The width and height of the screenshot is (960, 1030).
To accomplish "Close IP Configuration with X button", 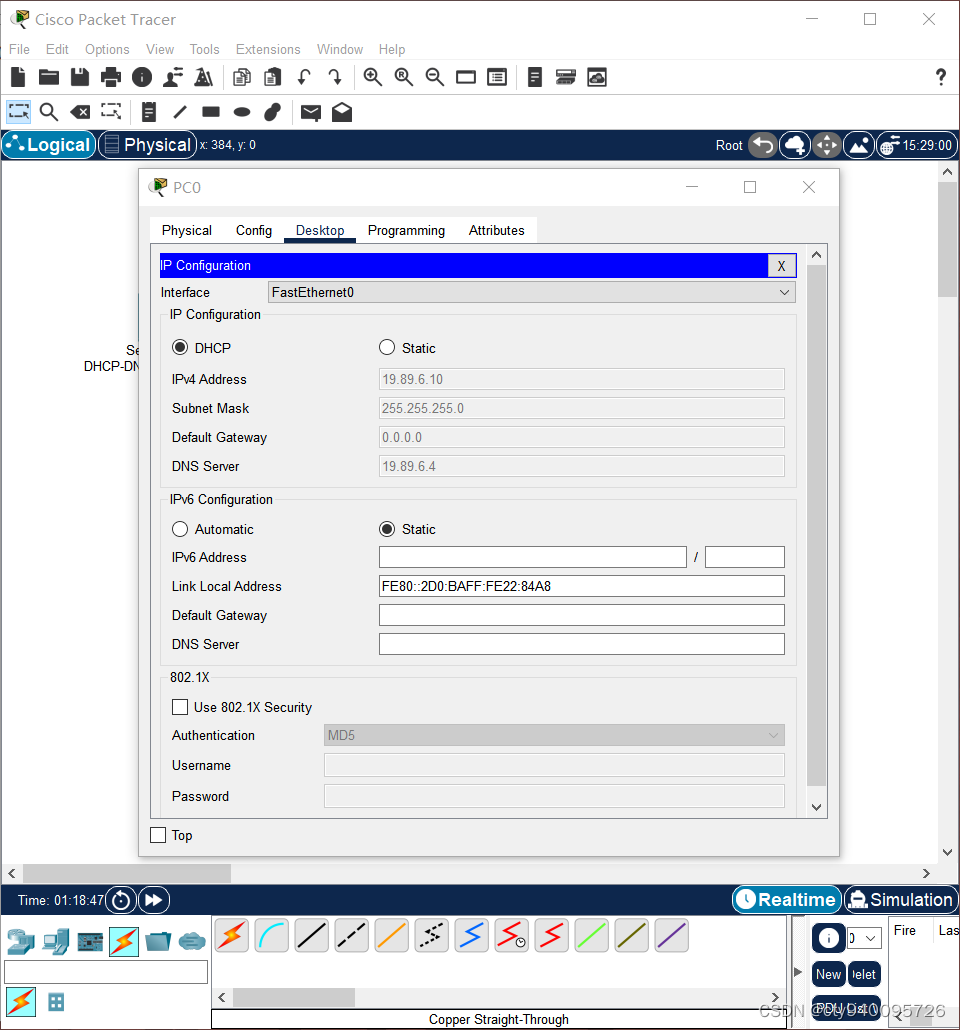I will (x=782, y=265).
